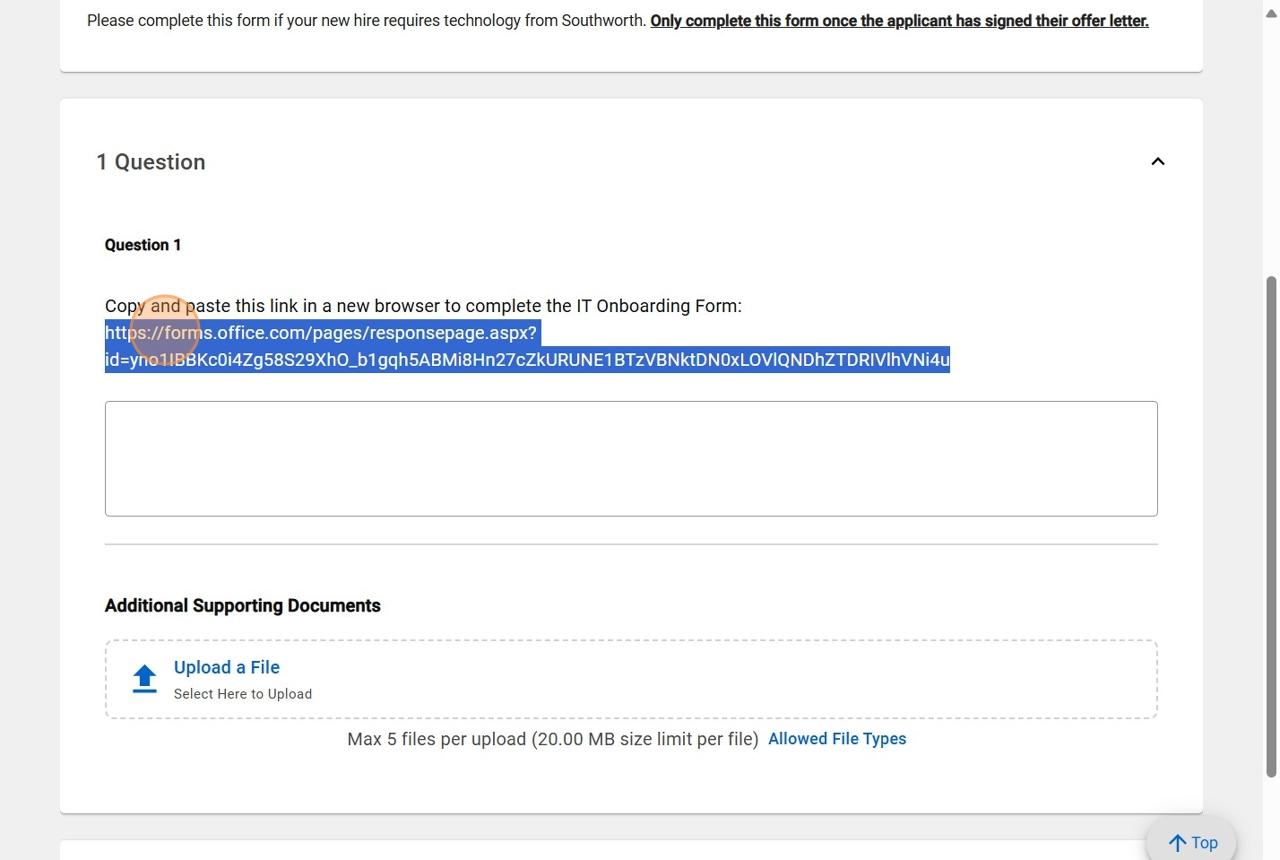
Task: Click the Top button label
Action: pos(1204,843)
